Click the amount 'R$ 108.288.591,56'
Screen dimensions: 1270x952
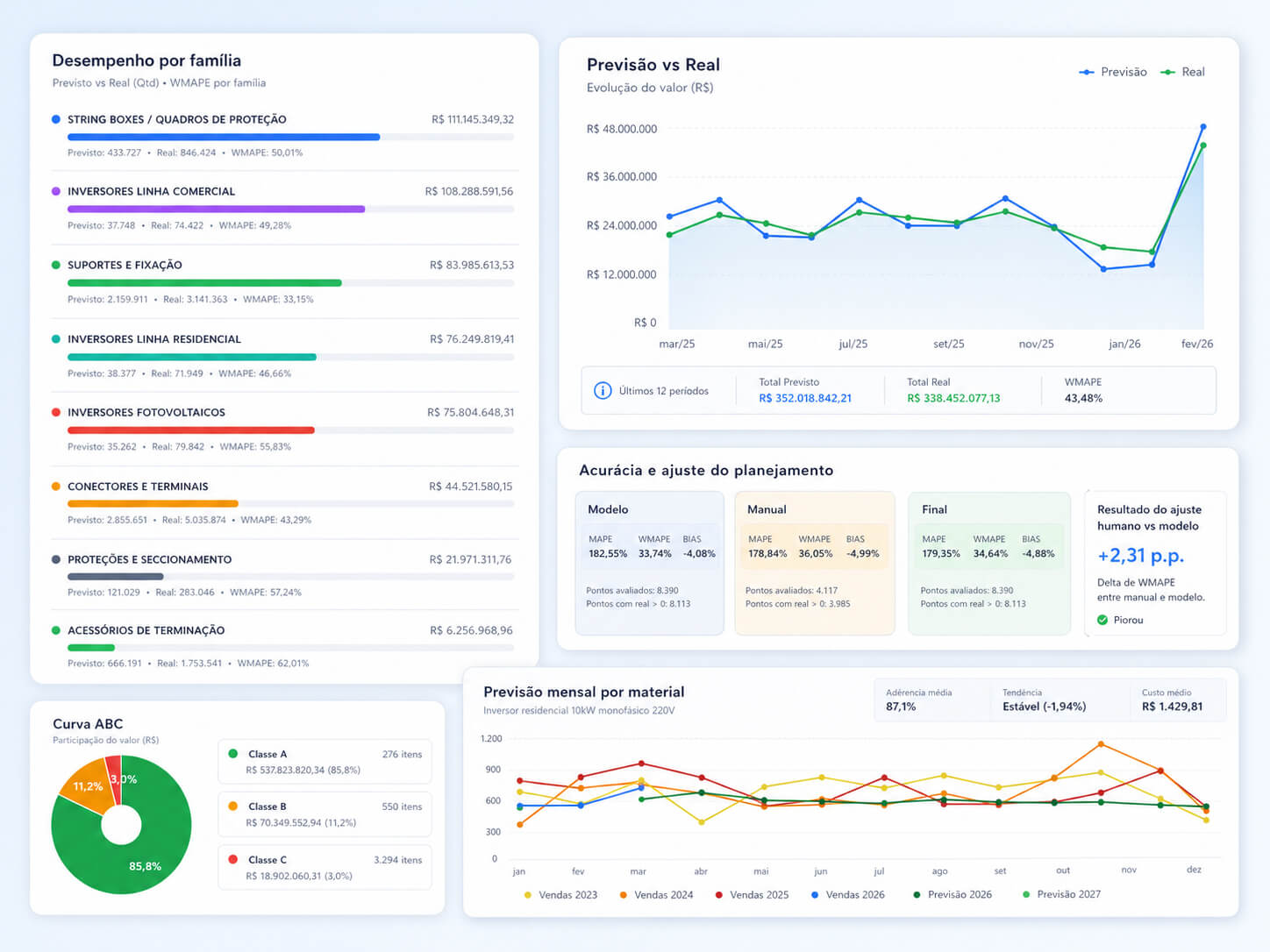(469, 191)
